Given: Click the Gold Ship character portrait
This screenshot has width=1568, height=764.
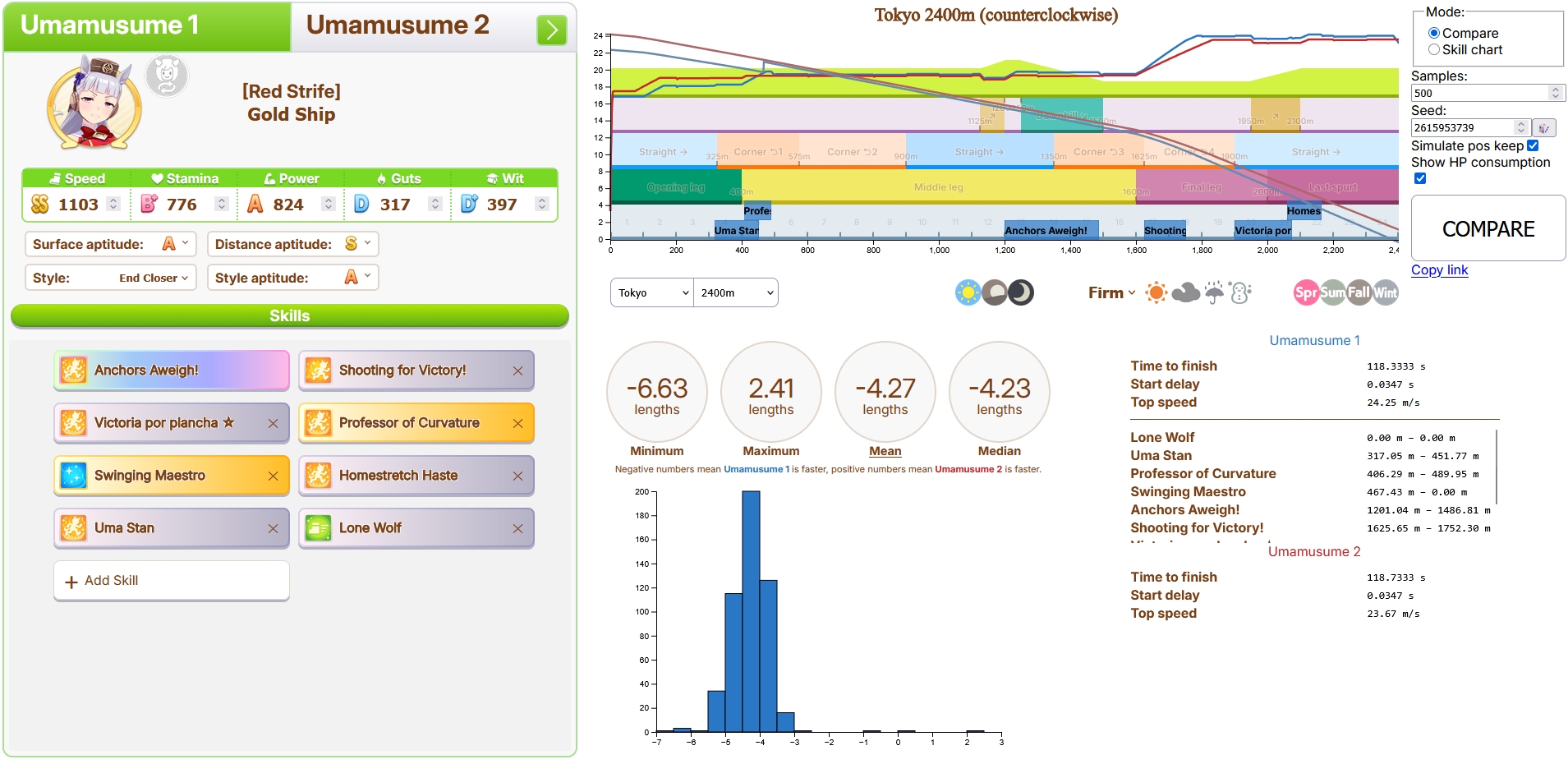Looking at the screenshot, I should (x=94, y=103).
